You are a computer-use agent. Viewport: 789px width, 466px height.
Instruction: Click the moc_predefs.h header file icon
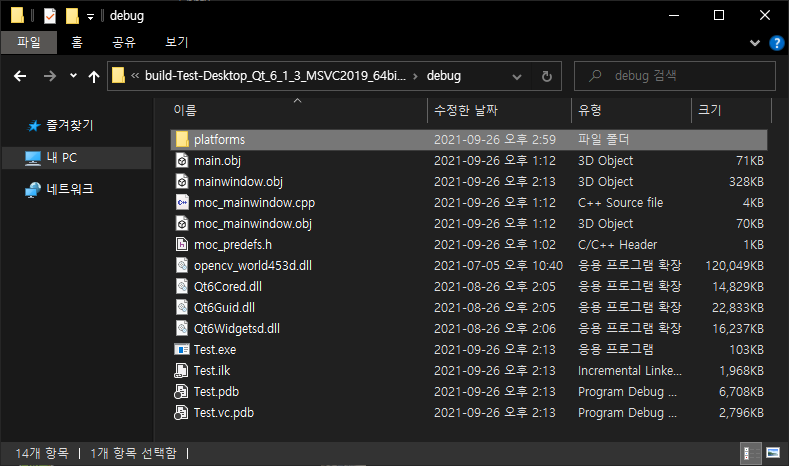point(182,245)
